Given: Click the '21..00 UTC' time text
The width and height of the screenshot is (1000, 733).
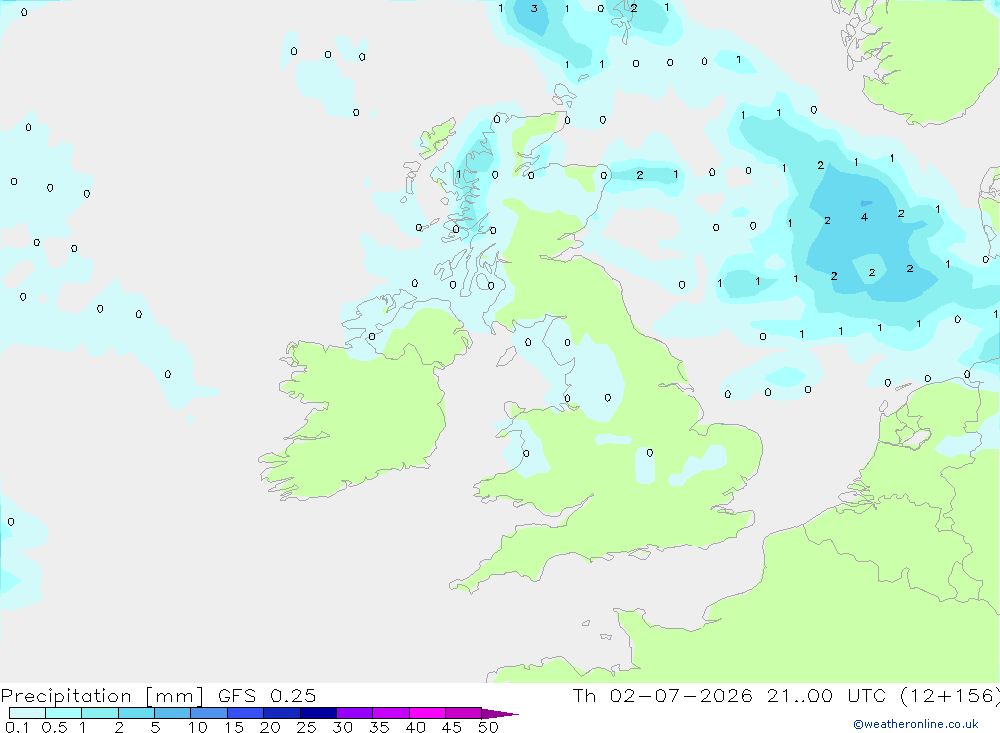Looking at the screenshot, I should point(827,695).
